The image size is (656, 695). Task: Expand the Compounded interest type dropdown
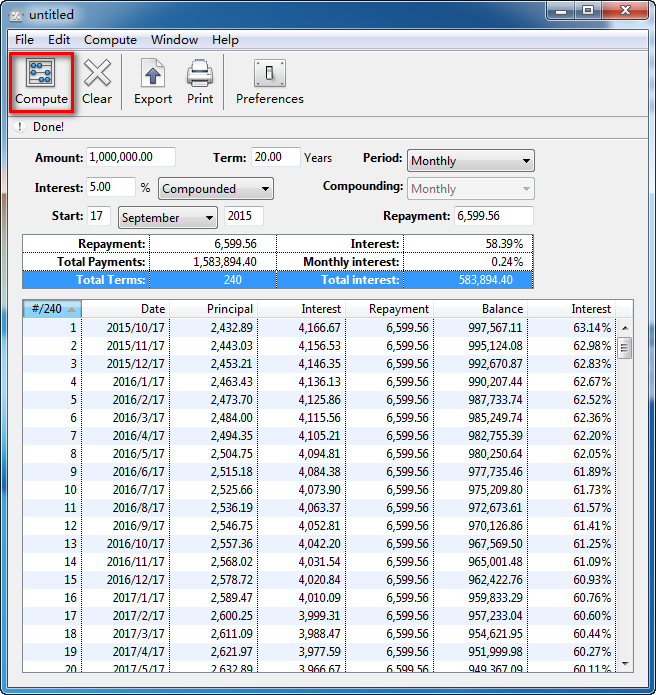point(215,189)
